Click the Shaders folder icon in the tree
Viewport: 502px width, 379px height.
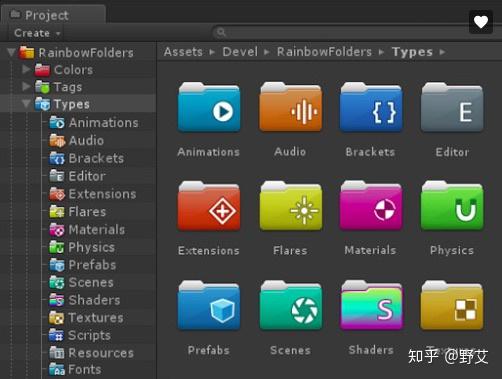coord(57,300)
